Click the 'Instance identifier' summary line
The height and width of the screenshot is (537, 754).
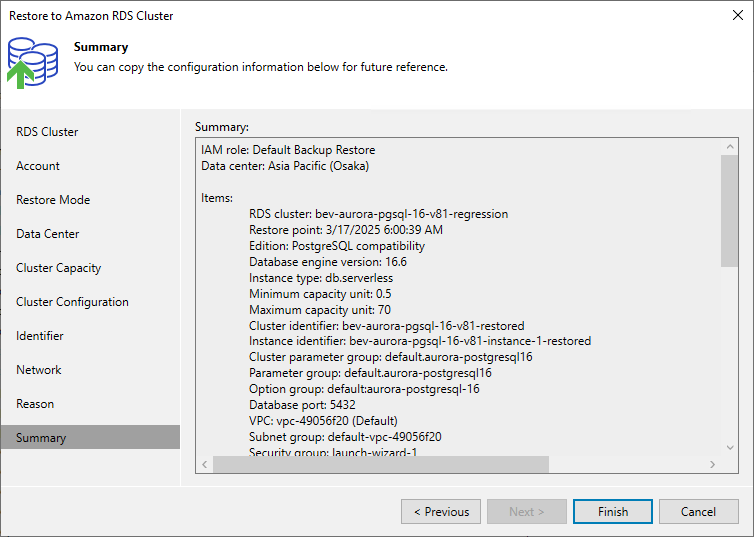(420, 341)
